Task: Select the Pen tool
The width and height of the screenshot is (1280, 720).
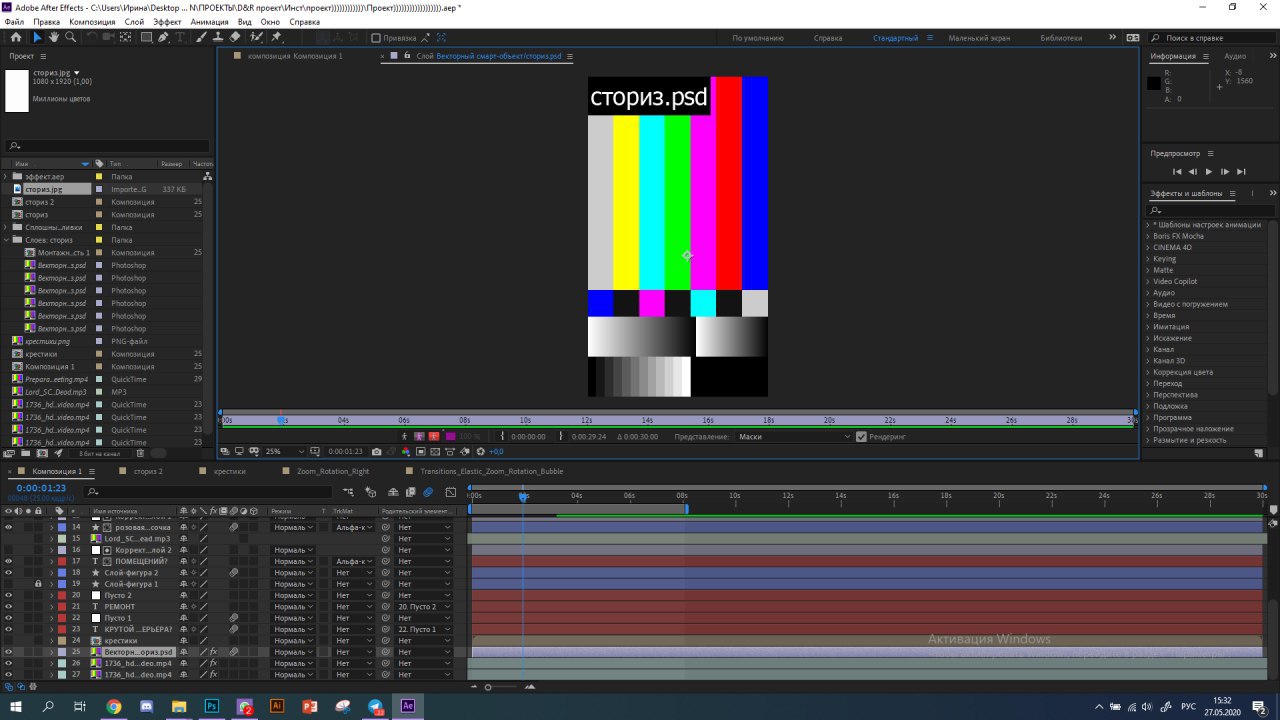Action: click(164, 37)
